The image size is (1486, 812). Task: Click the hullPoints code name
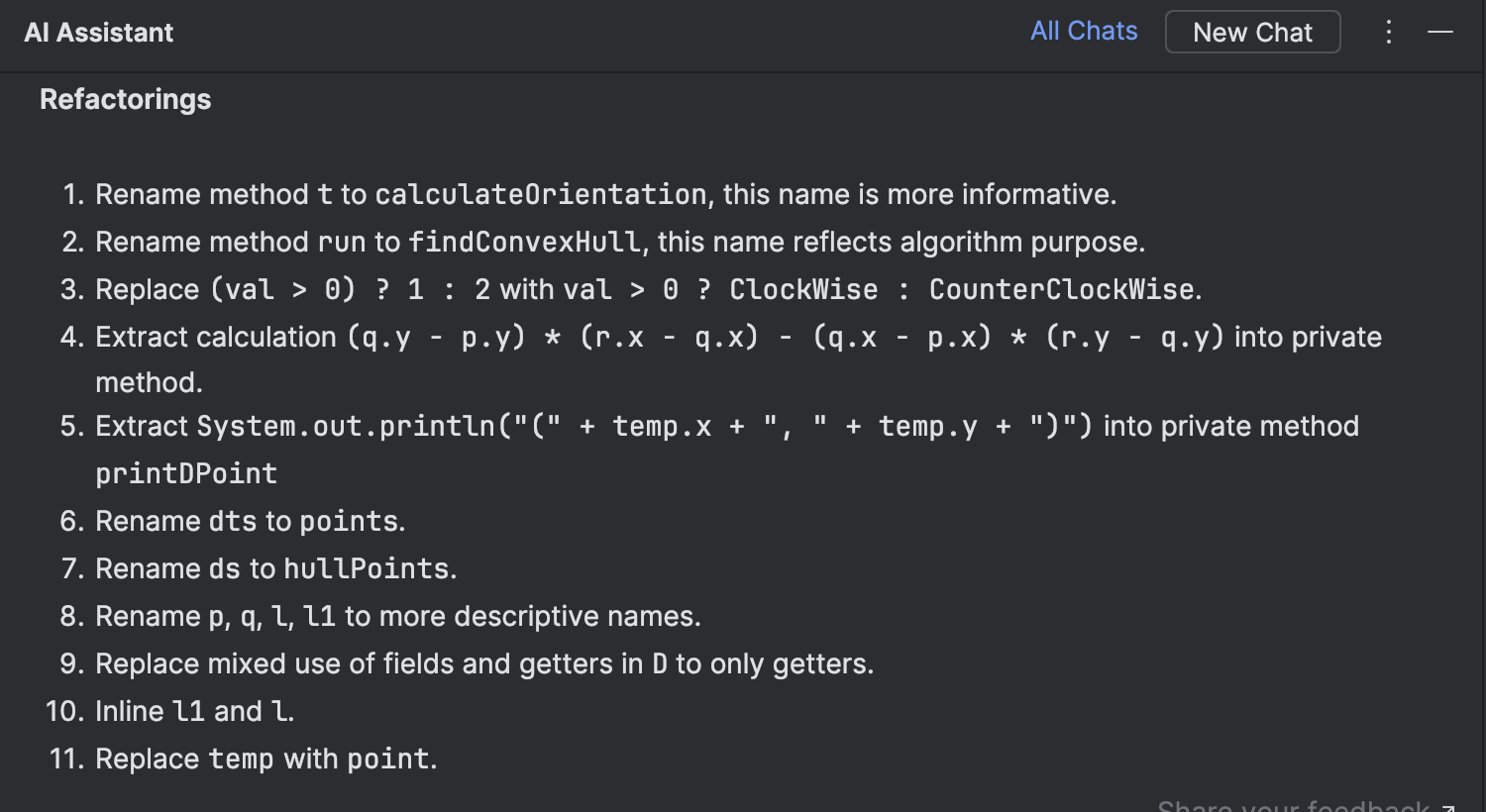[x=367, y=568]
